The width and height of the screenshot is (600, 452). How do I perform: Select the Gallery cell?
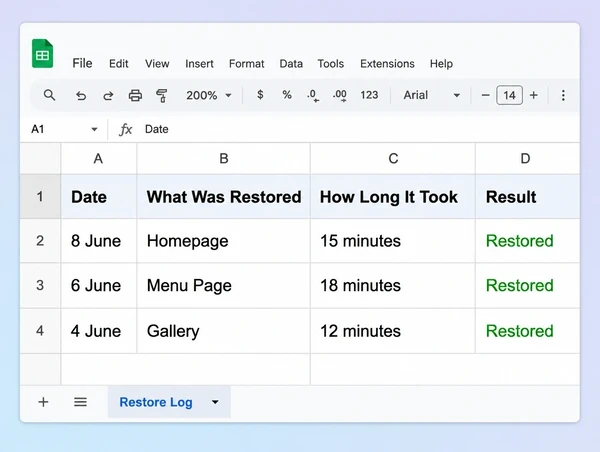click(223, 331)
